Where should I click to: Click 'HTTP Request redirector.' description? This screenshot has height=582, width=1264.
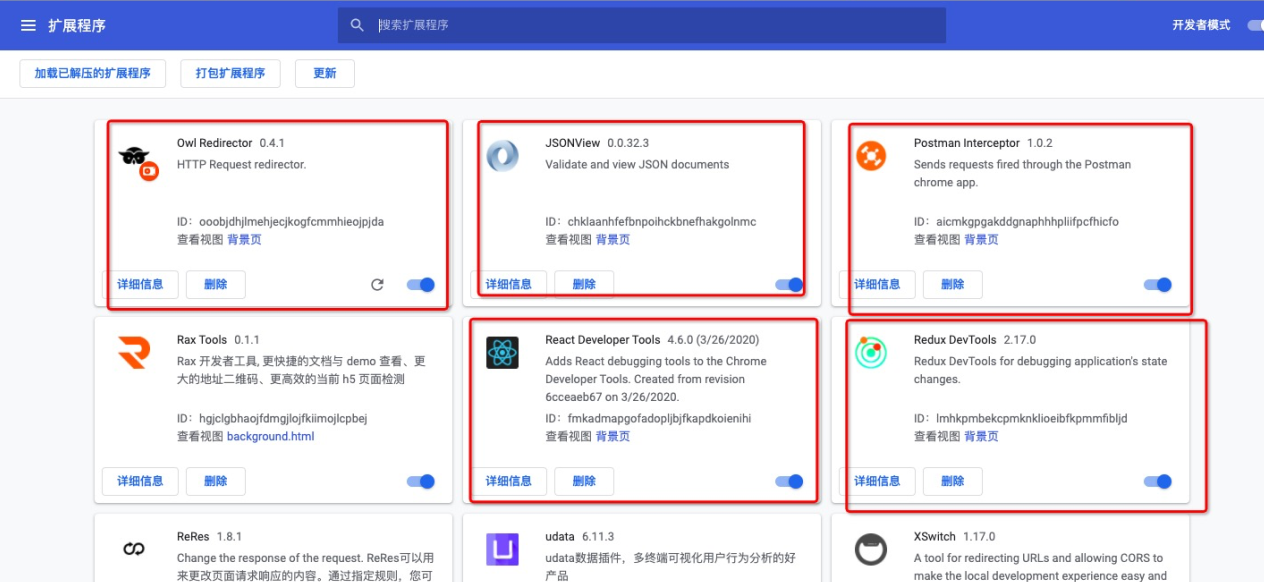point(243,165)
